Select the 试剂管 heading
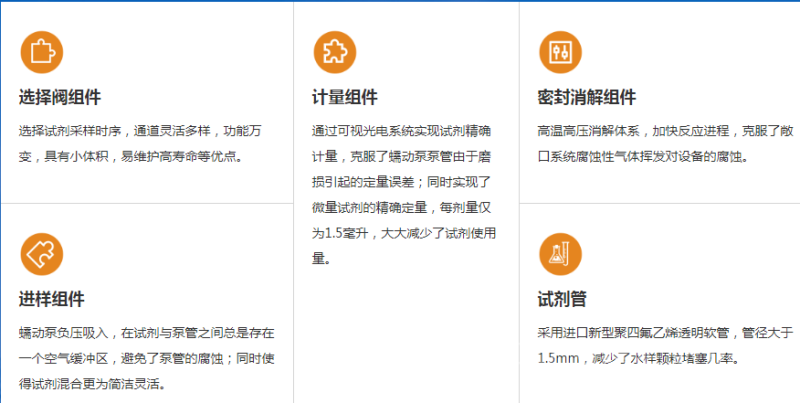 pyautogui.click(x=562, y=299)
